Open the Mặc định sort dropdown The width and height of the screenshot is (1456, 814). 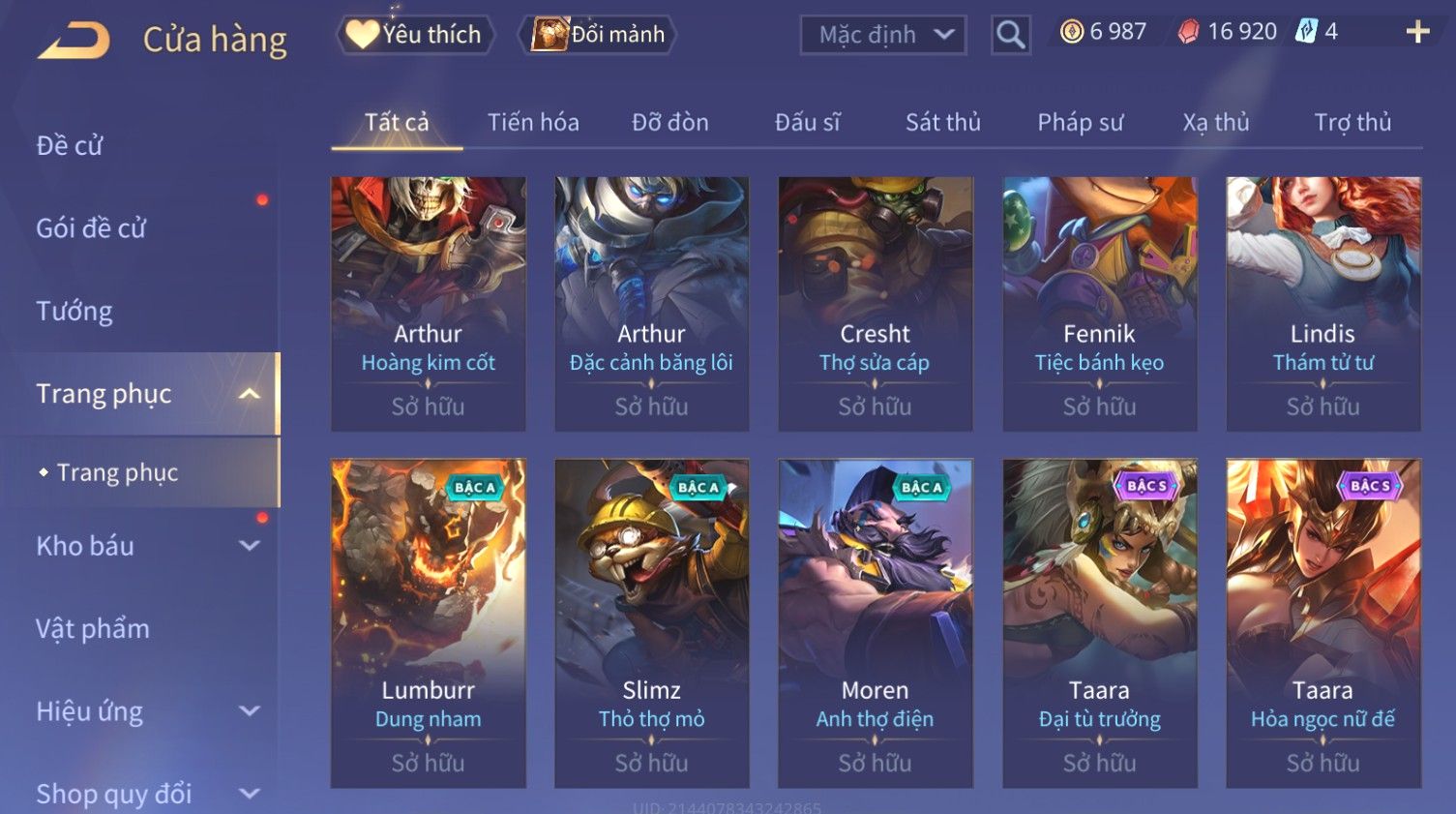point(883,35)
